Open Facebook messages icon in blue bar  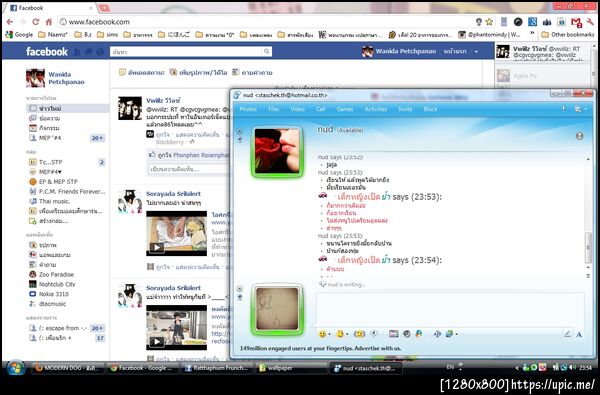tap(88, 52)
